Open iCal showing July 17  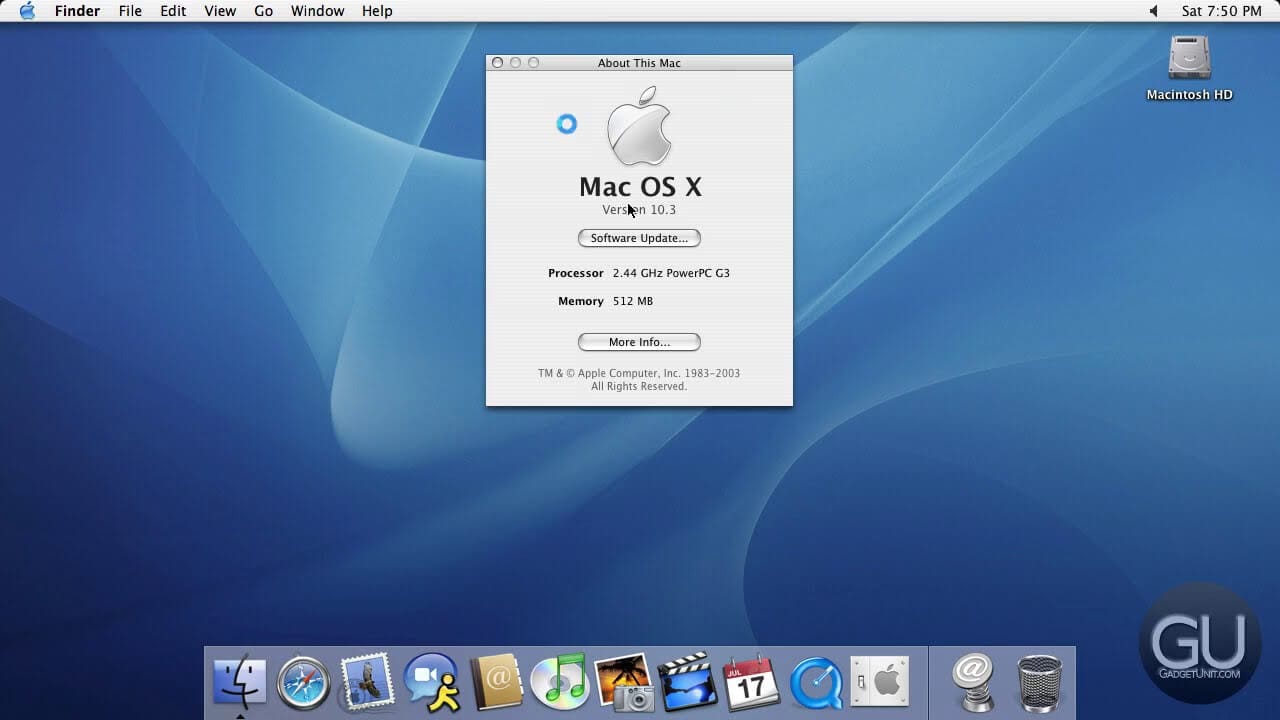(751, 682)
